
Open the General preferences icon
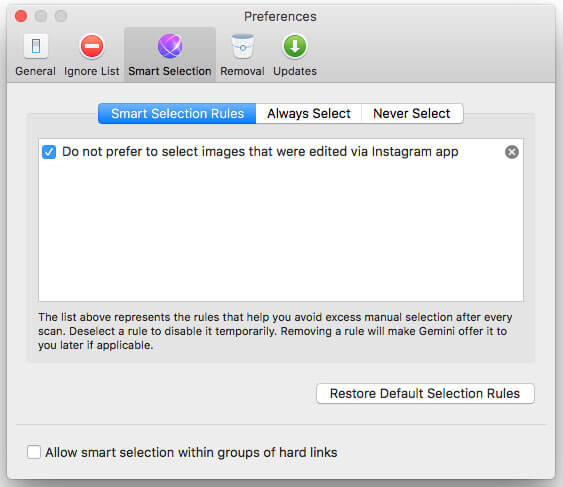pyautogui.click(x=36, y=46)
